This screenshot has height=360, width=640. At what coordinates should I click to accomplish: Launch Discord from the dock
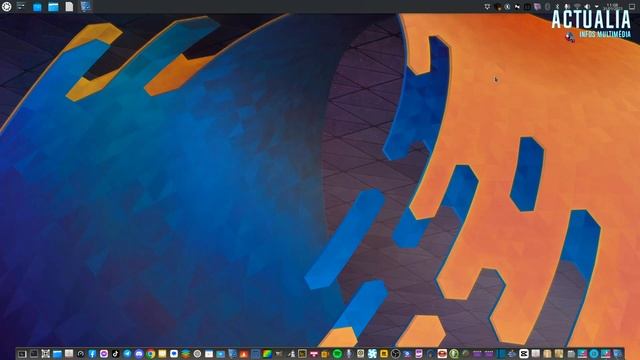coord(139,354)
